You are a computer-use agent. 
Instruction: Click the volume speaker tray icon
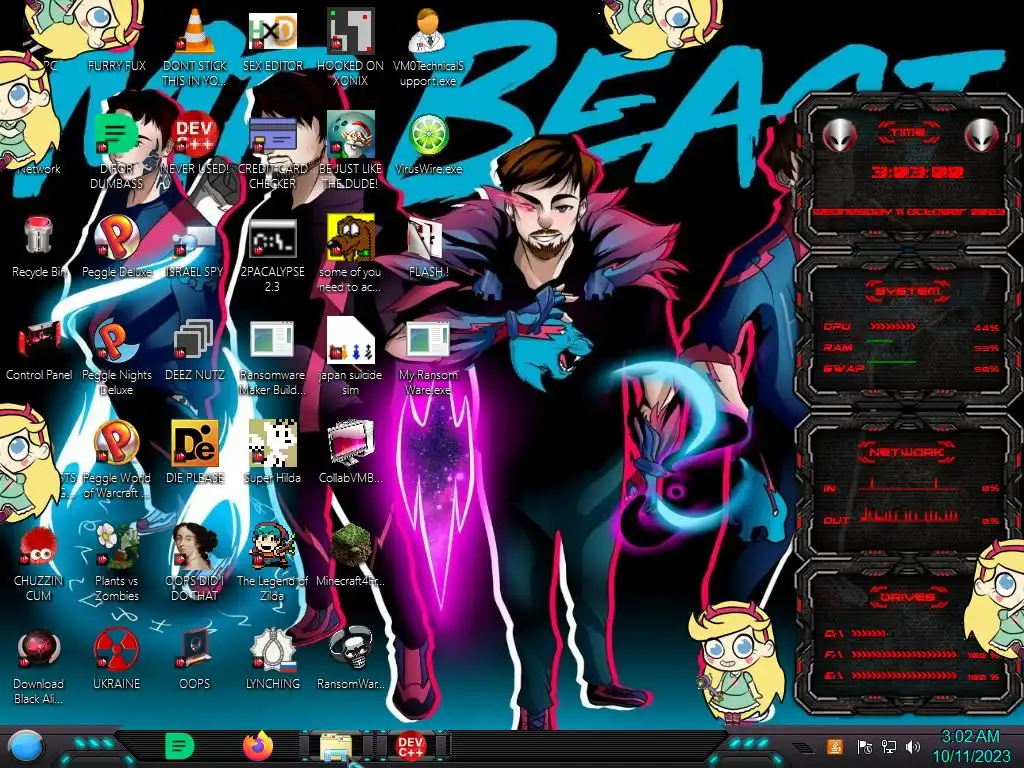913,746
